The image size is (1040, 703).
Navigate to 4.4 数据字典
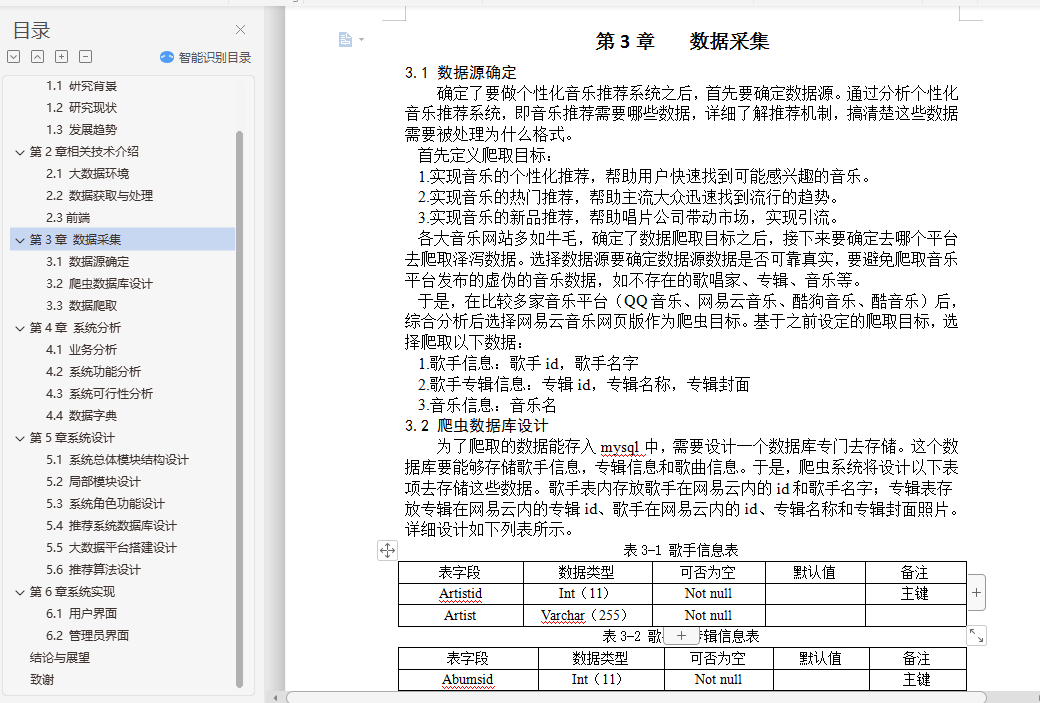click(82, 415)
